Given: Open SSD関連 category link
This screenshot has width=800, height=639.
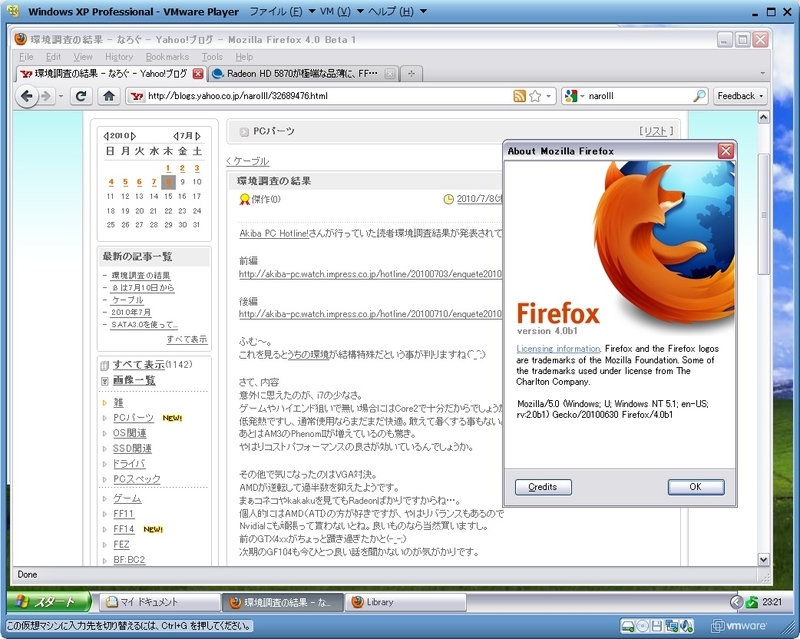Looking at the screenshot, I should click(x=132, y=448).
